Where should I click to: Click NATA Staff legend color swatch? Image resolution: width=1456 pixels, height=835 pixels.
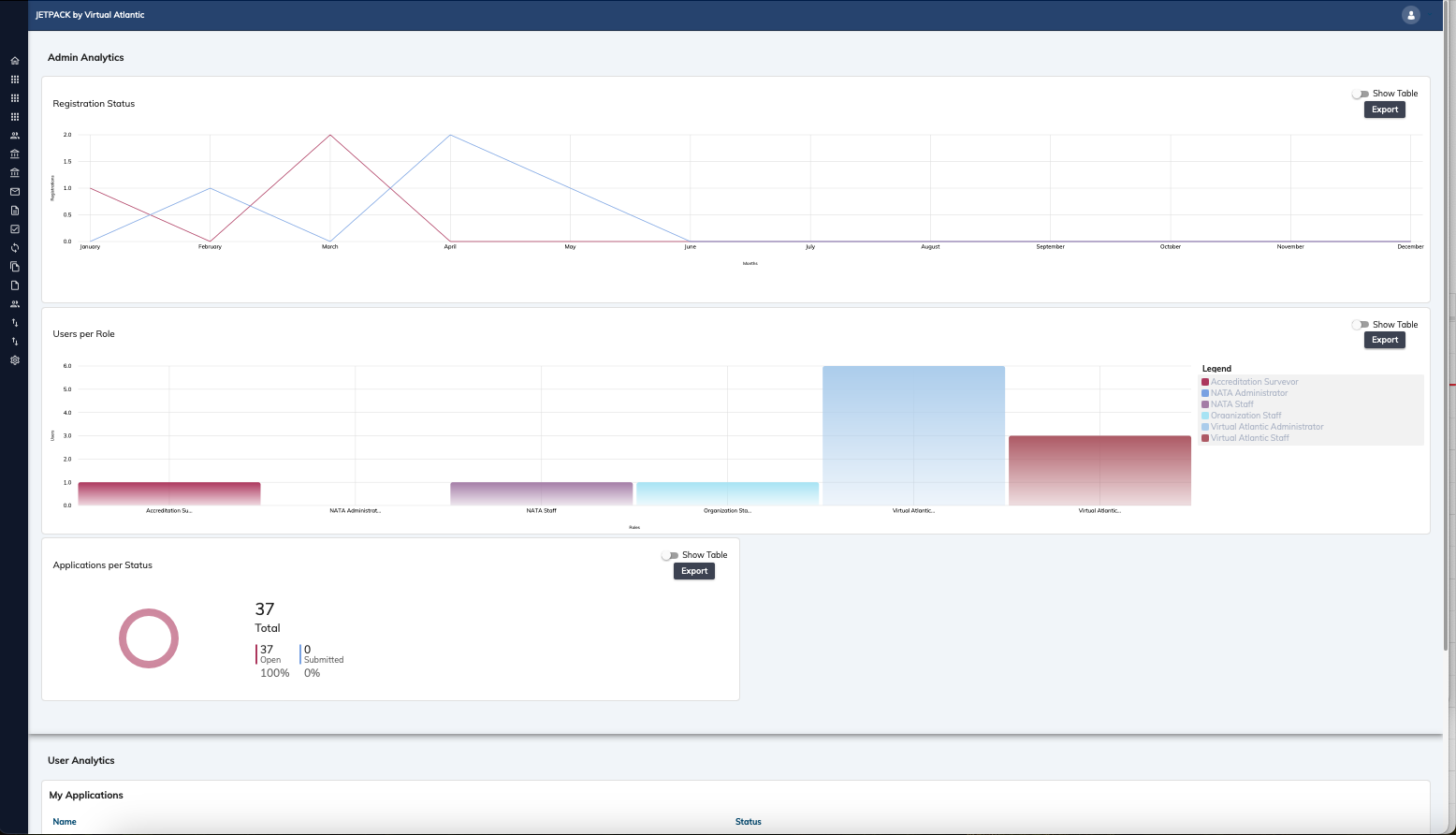1205,404
